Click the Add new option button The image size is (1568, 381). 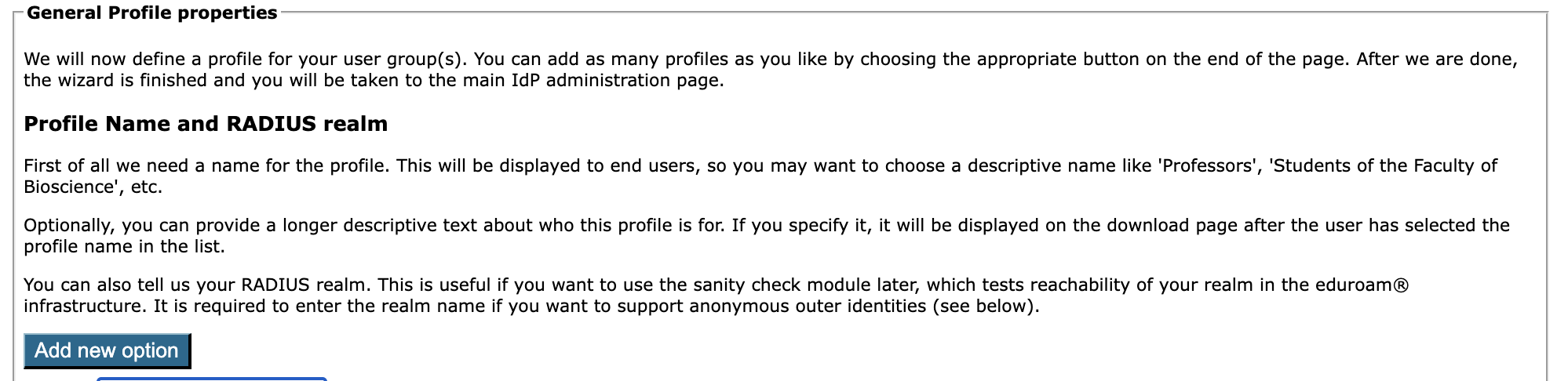pyautogui.click(x=107, y=350)
